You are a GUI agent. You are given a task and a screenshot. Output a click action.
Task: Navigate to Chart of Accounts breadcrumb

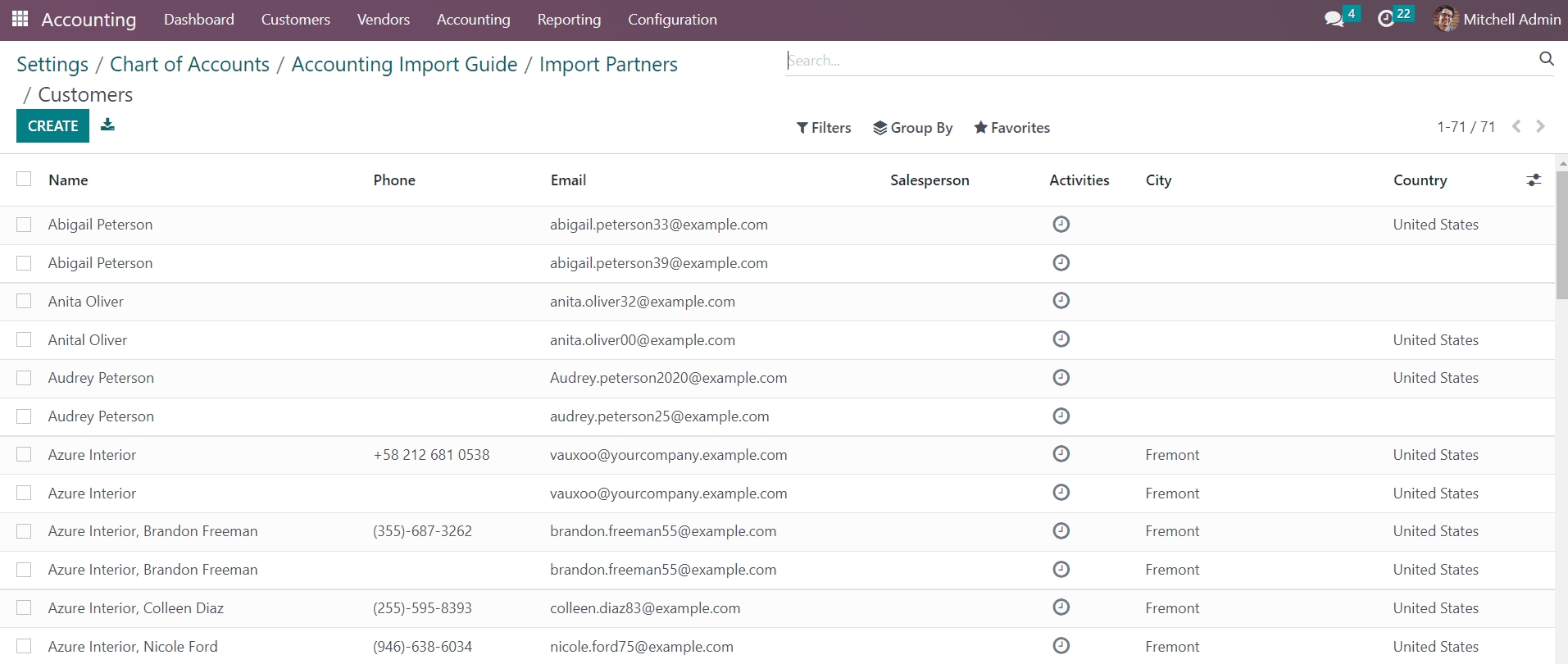(x=189, y=65)
